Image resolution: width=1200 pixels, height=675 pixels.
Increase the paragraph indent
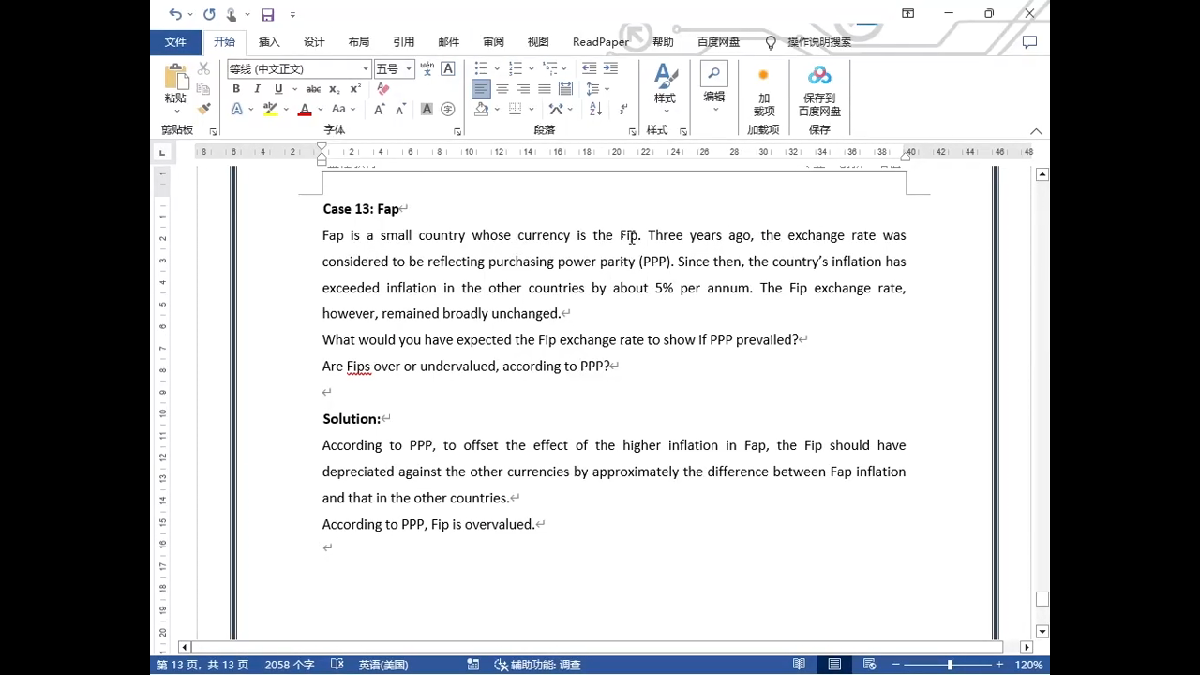pyautogui.click(x=610, y=69)
